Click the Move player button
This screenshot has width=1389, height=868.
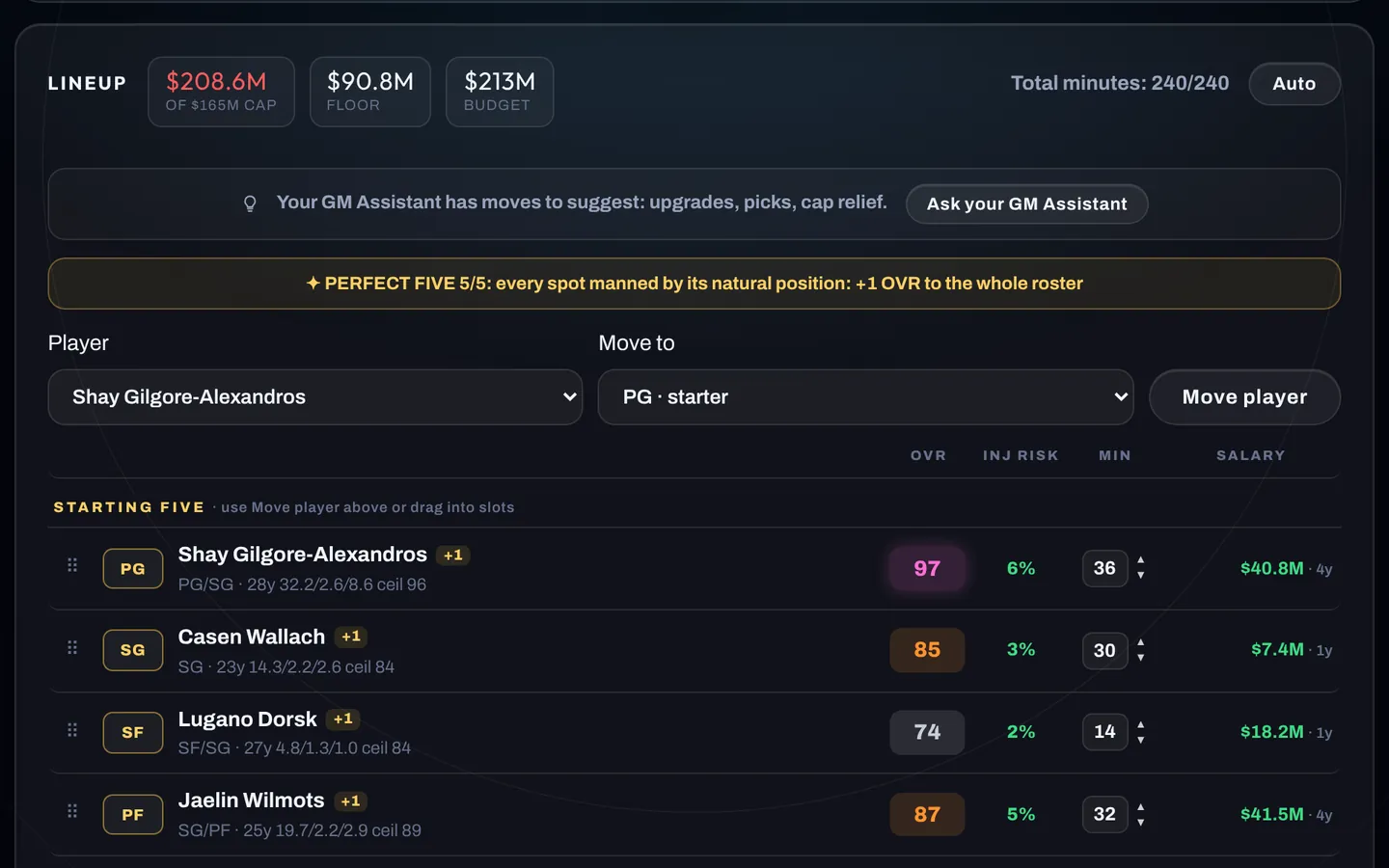1244,397
